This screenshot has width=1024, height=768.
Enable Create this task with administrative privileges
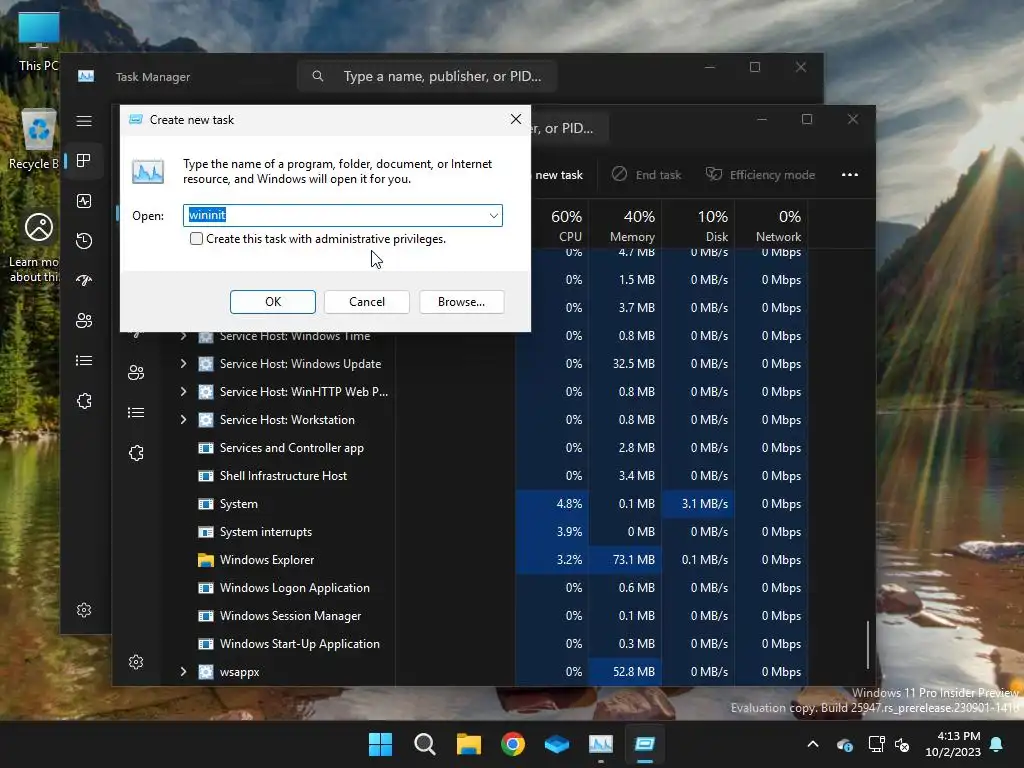(196, 239)
